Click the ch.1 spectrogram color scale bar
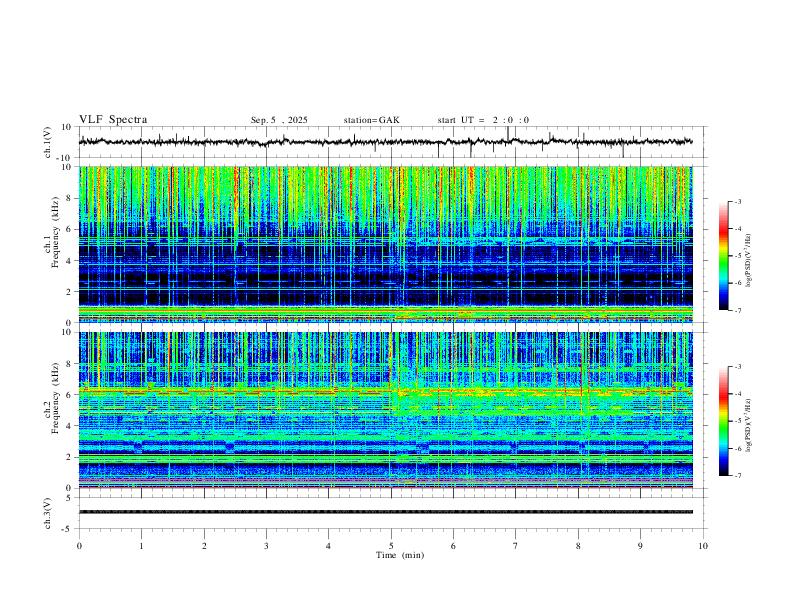 (x=724, y=256)
